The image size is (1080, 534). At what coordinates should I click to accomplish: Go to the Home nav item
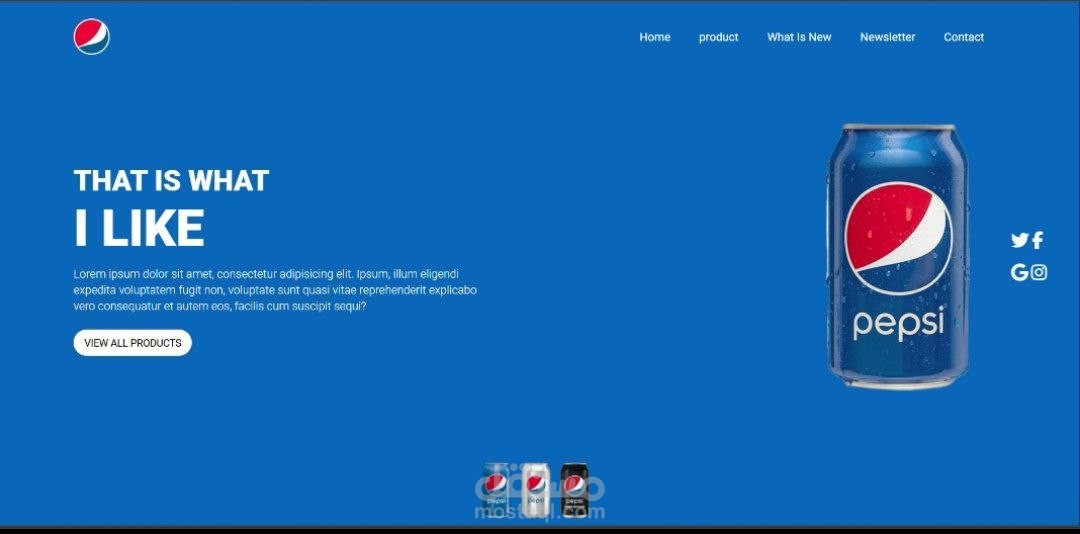(x=654, y=37)
